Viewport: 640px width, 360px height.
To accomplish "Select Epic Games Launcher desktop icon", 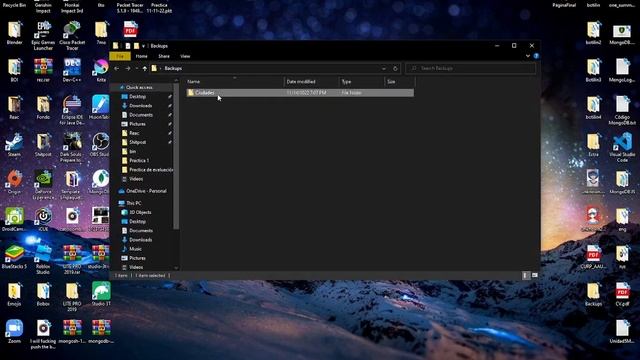I will tap(43, 36).
